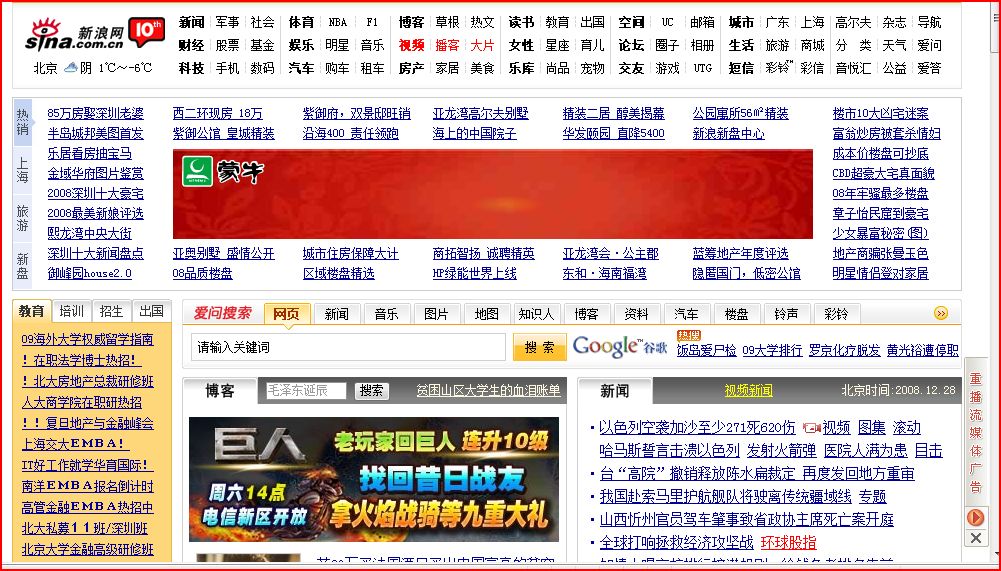Open the 城市住房保障大计 link

[x=350, y=254]
